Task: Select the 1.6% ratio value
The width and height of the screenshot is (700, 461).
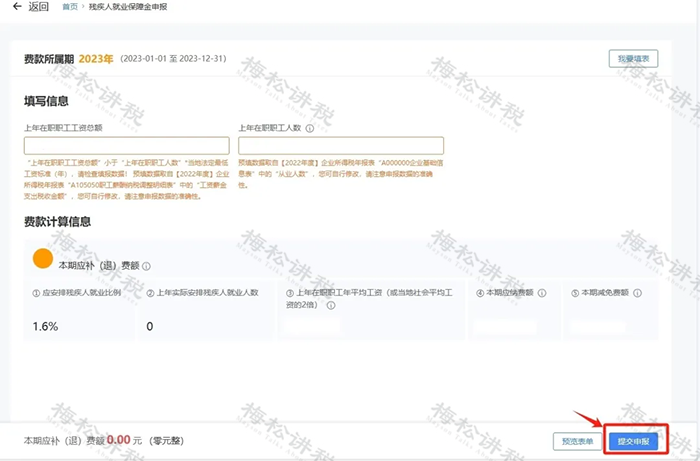Action: pyautogui.click(x=45, y=326)
